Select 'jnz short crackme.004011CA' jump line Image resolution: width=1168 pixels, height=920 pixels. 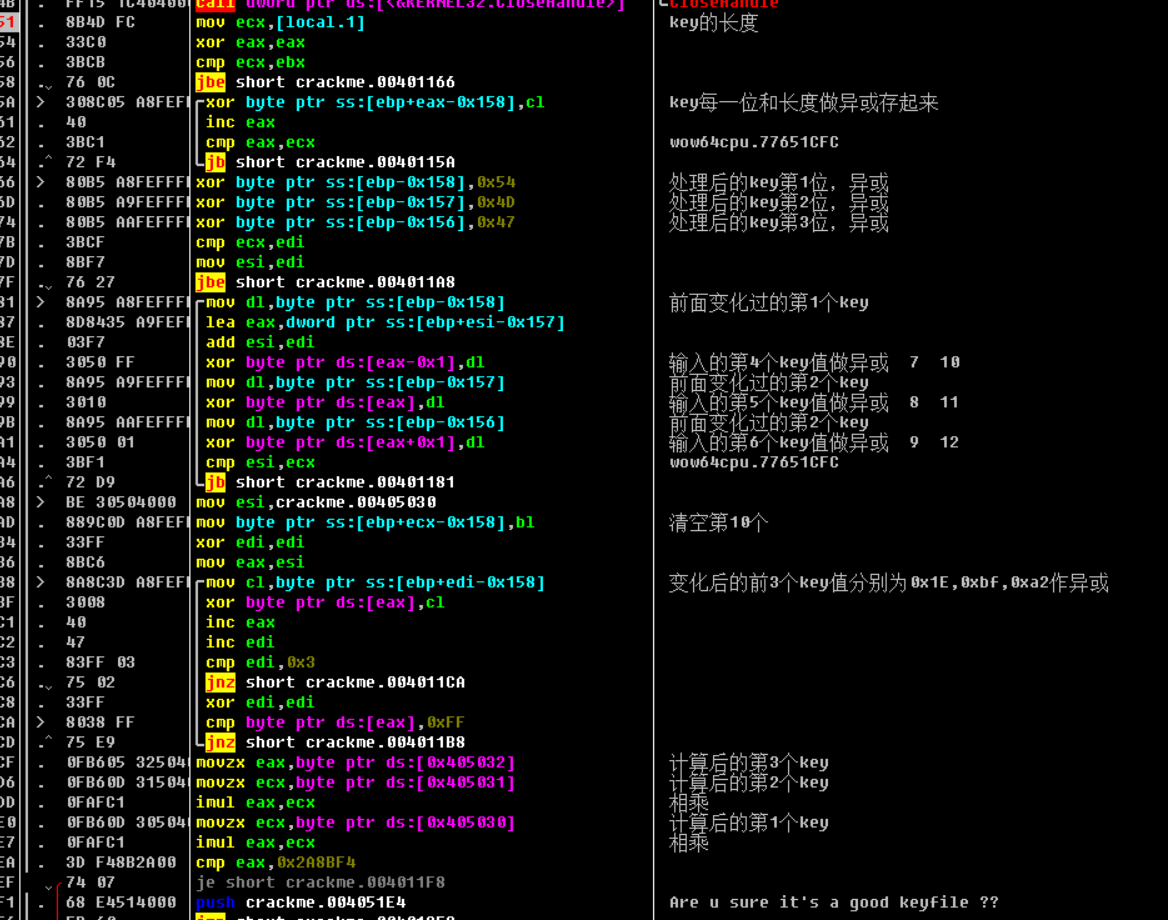[x=335, y=682]
